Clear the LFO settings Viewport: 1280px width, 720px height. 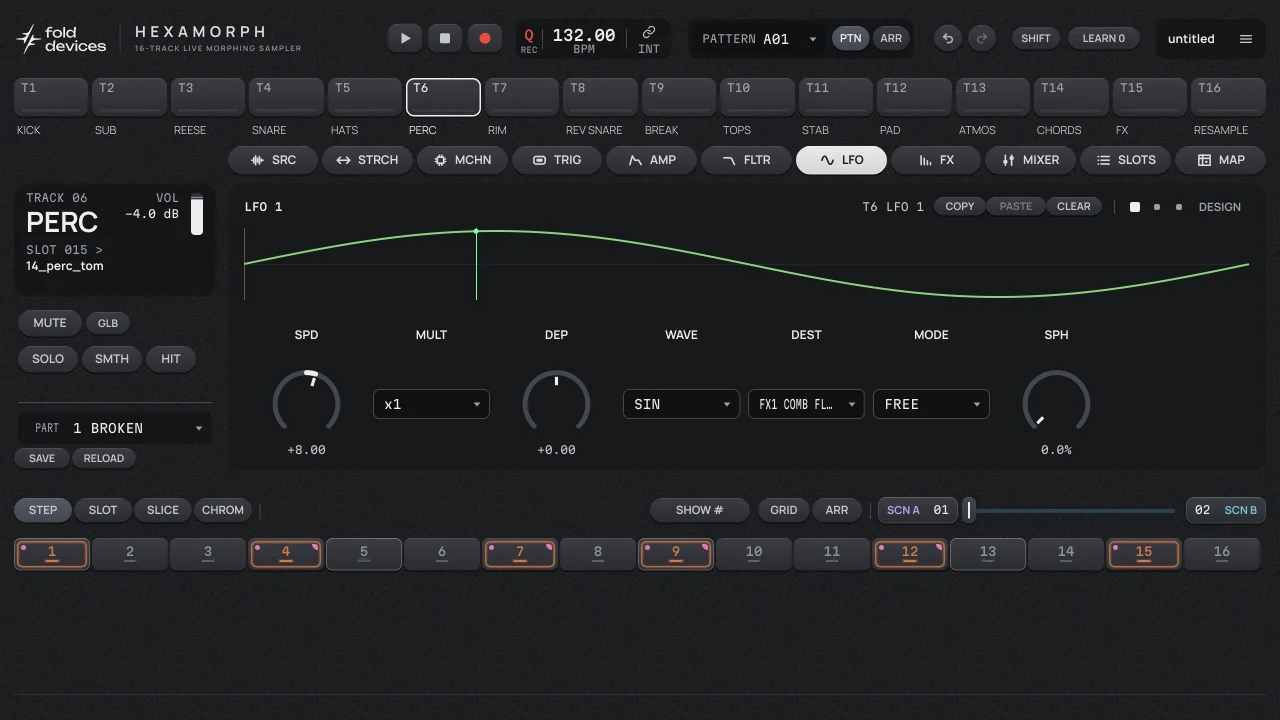click(1074, 206)
